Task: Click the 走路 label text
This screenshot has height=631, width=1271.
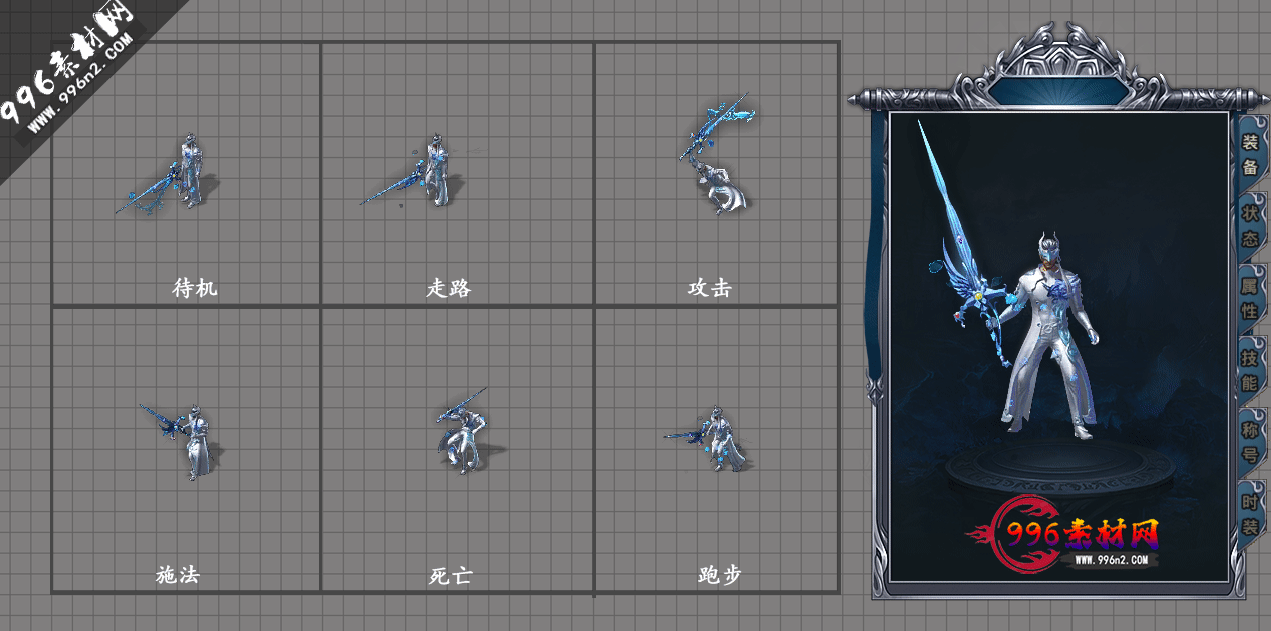Action: tap(449, 289)
